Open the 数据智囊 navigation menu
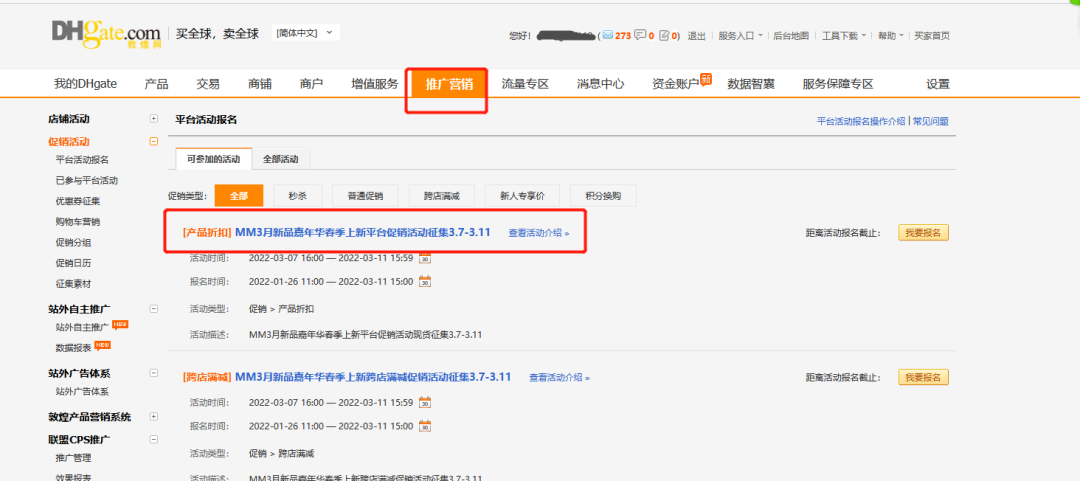 pos(751,84)
